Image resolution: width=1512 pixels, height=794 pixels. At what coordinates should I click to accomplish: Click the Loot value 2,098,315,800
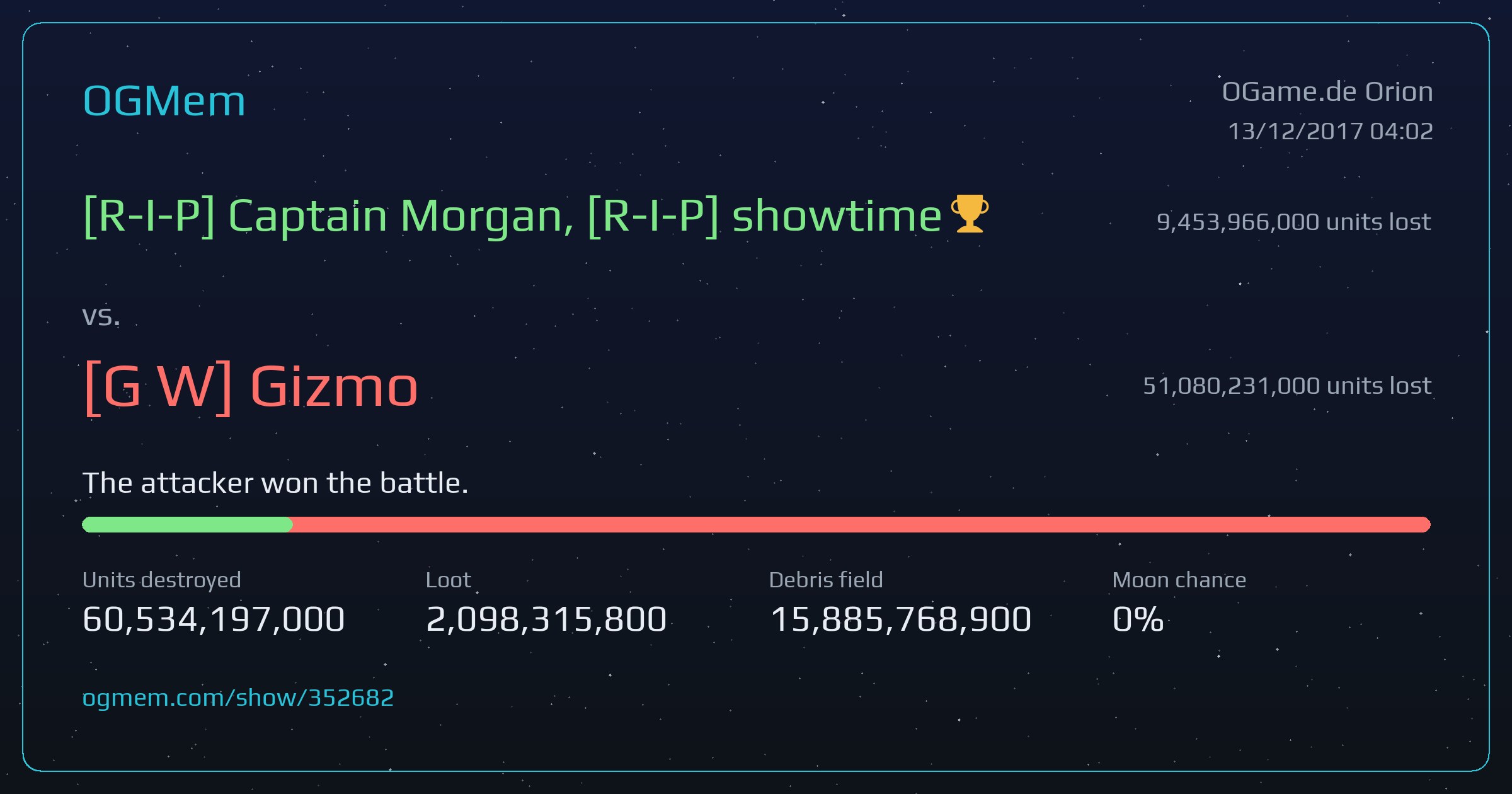[x=546, y=619]
